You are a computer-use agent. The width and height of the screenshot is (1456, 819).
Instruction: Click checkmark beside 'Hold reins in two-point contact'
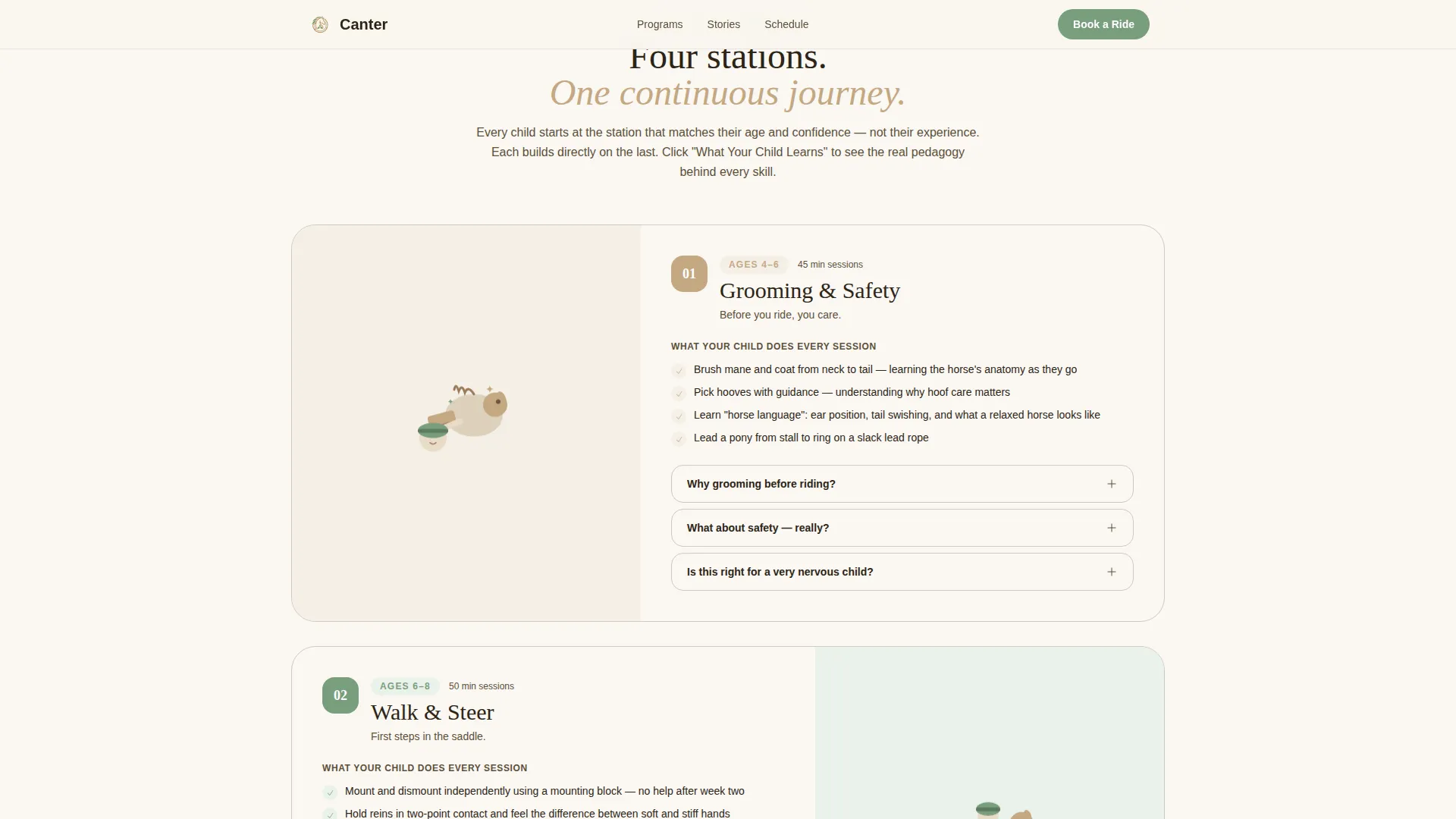(x=330, y=814)
